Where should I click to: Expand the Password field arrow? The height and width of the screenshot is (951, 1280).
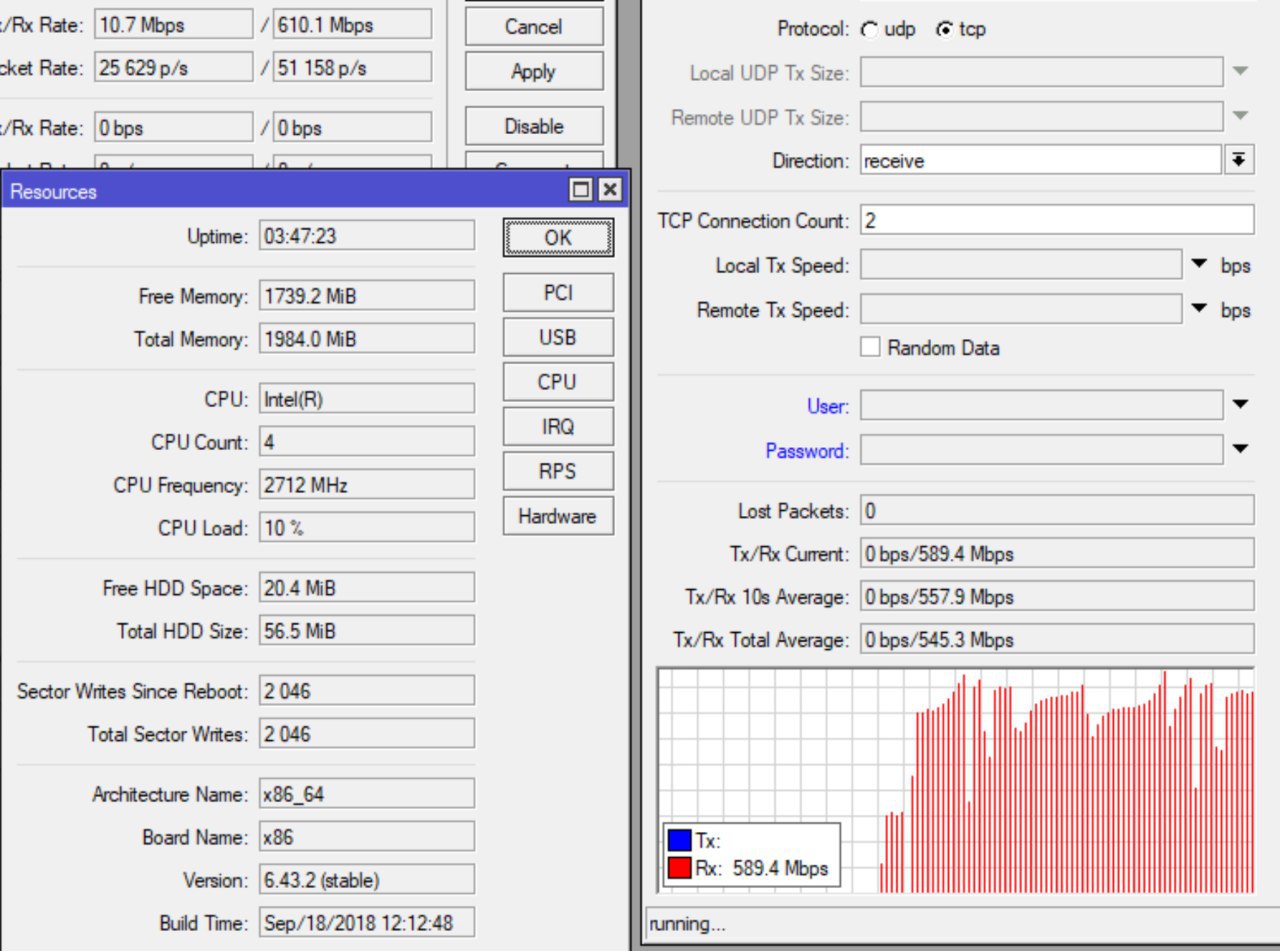1240,450
